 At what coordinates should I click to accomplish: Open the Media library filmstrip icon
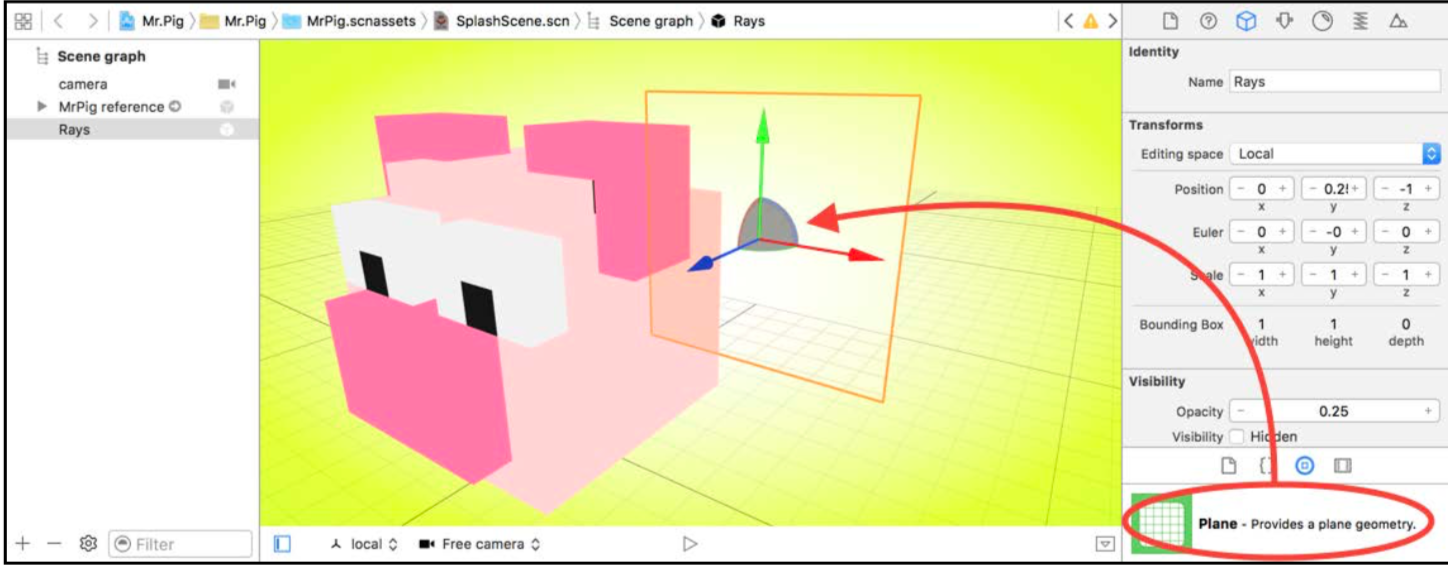pyautogui.click(x=1342, y=465)
